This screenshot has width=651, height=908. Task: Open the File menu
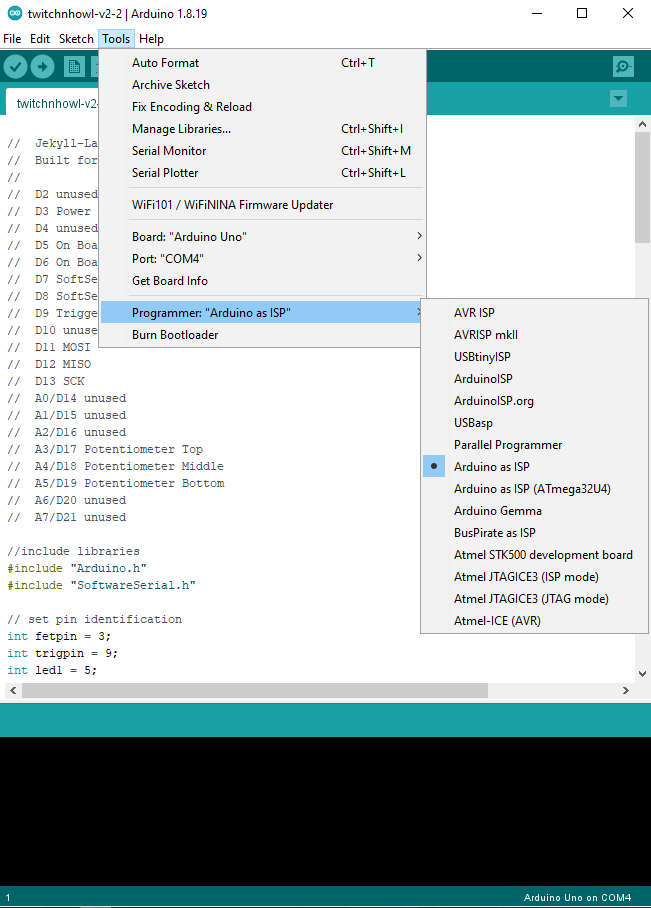point(12,39)
